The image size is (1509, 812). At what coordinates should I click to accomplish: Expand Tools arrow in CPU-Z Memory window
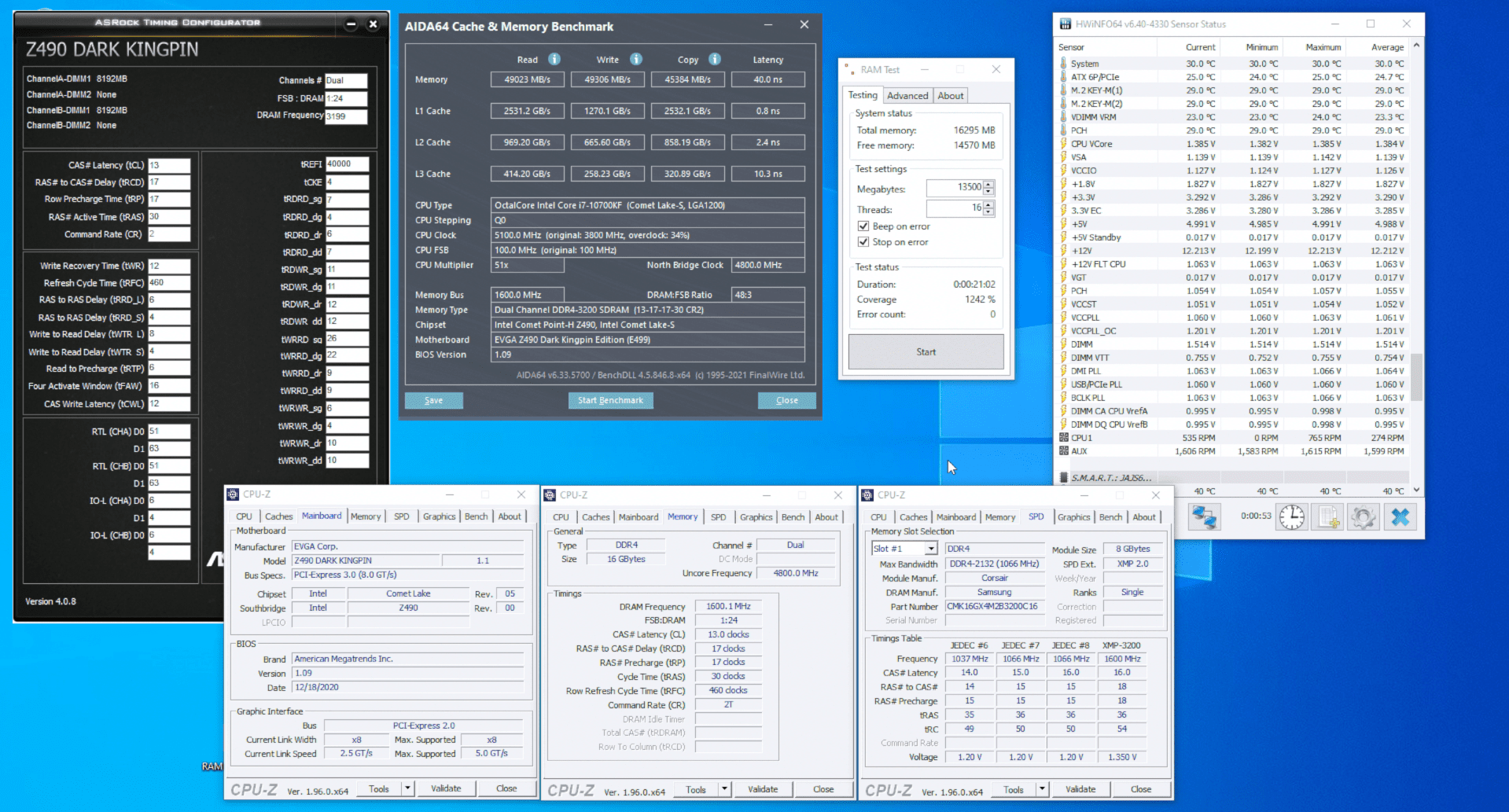click(724, 789)
